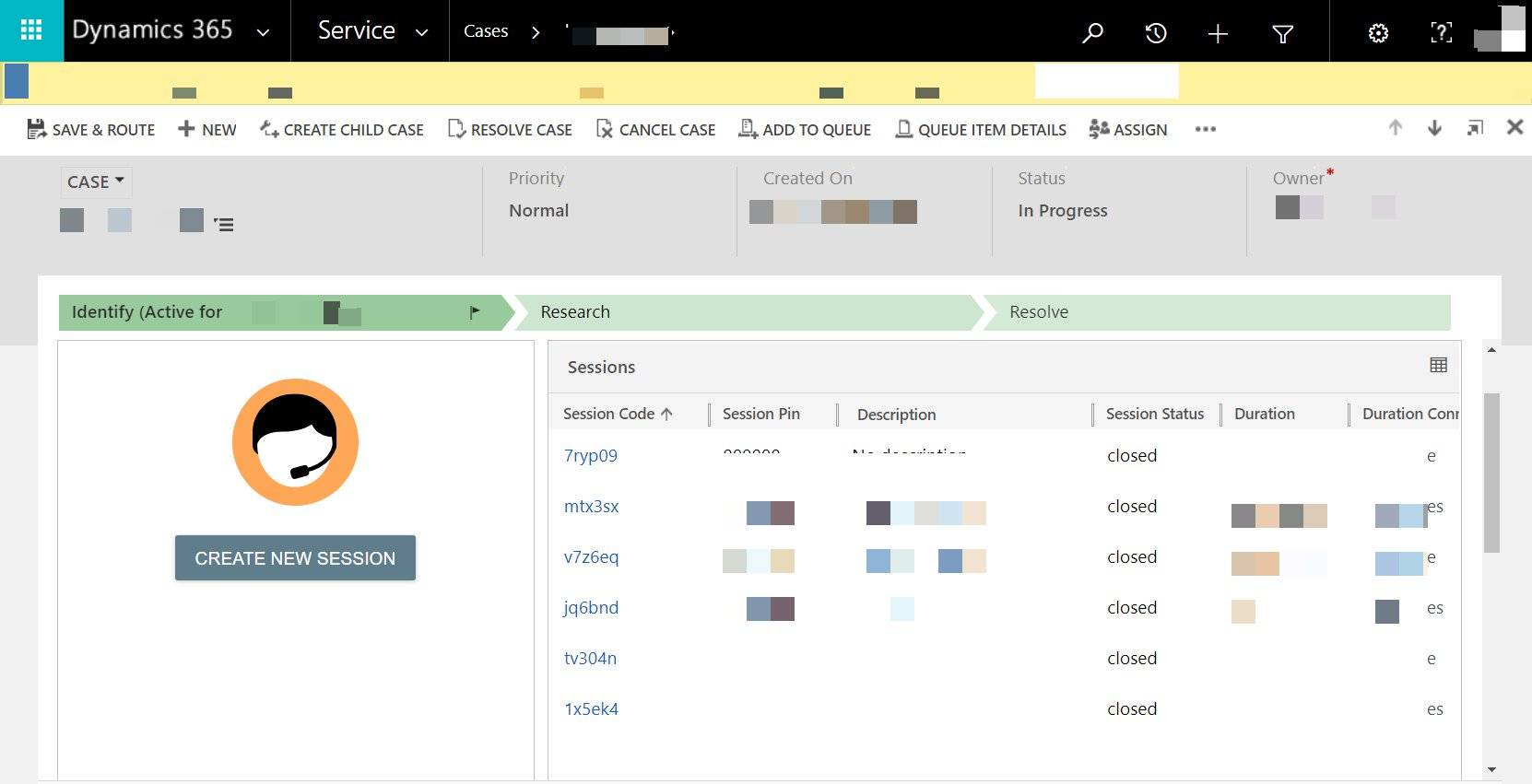Open the advanced find filter icon
The width and height of the screenshot is (1532, 784).
click(1282, 33)
